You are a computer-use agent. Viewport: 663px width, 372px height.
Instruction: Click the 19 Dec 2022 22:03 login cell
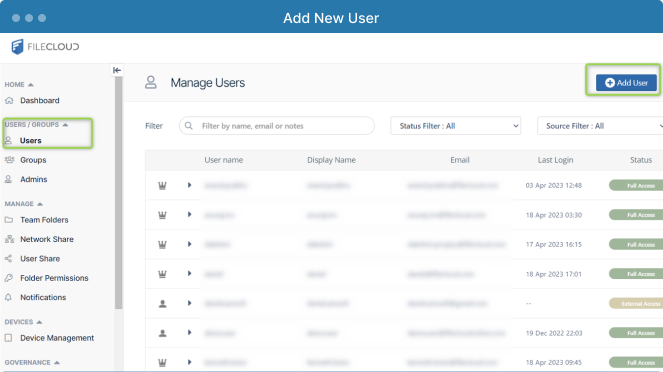pyautogui.click(x=553, y=333)
